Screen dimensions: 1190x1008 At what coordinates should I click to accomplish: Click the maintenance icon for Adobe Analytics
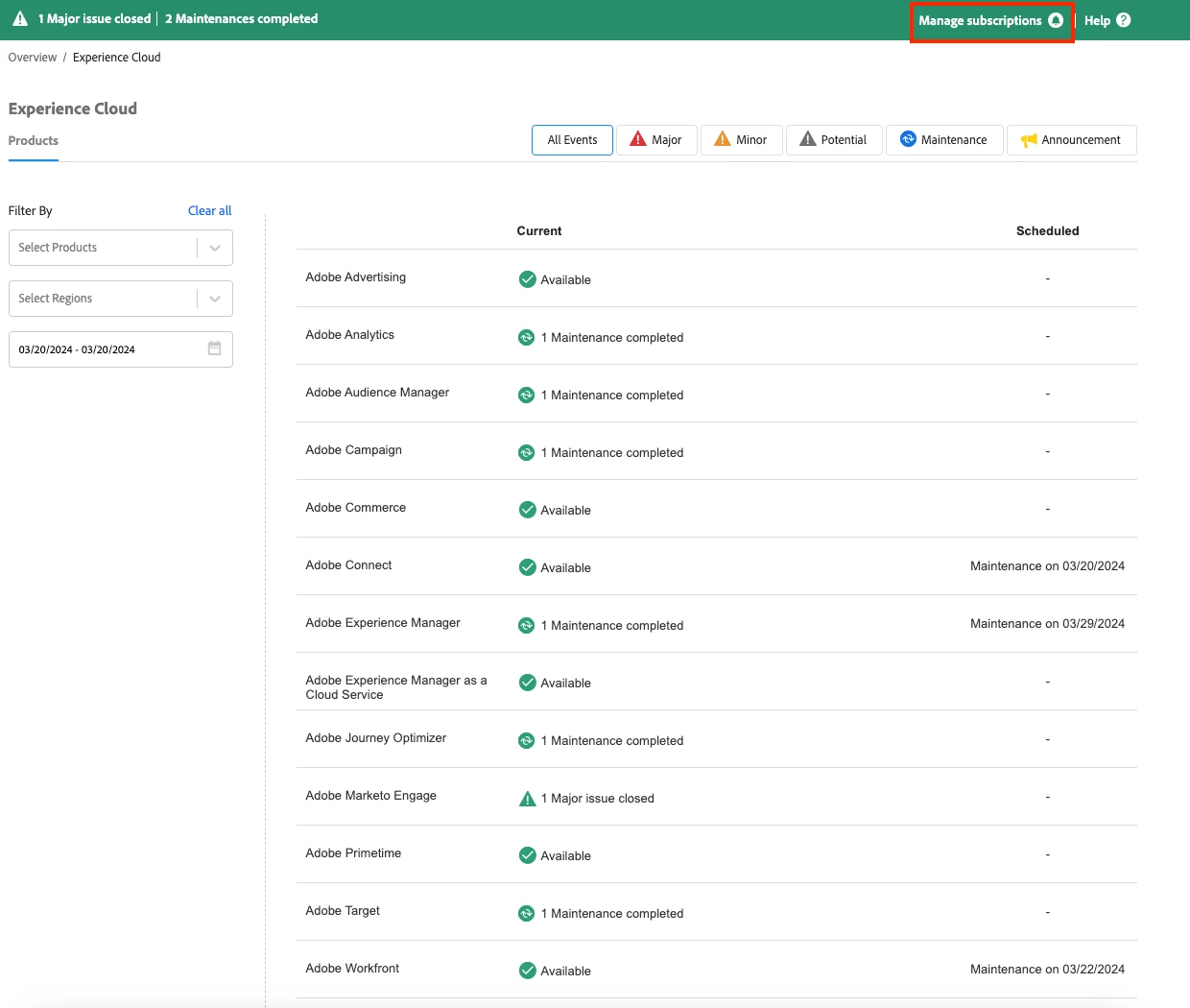(x=526, y=337)
